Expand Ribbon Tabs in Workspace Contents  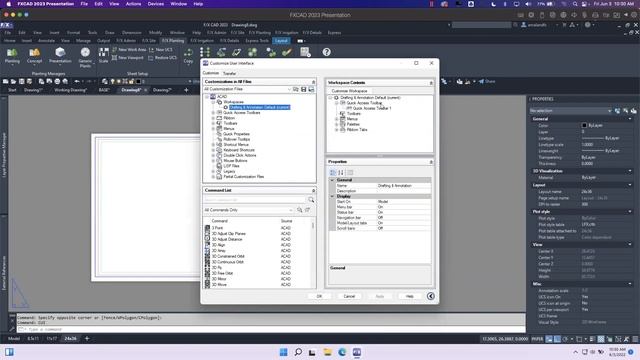337,130
